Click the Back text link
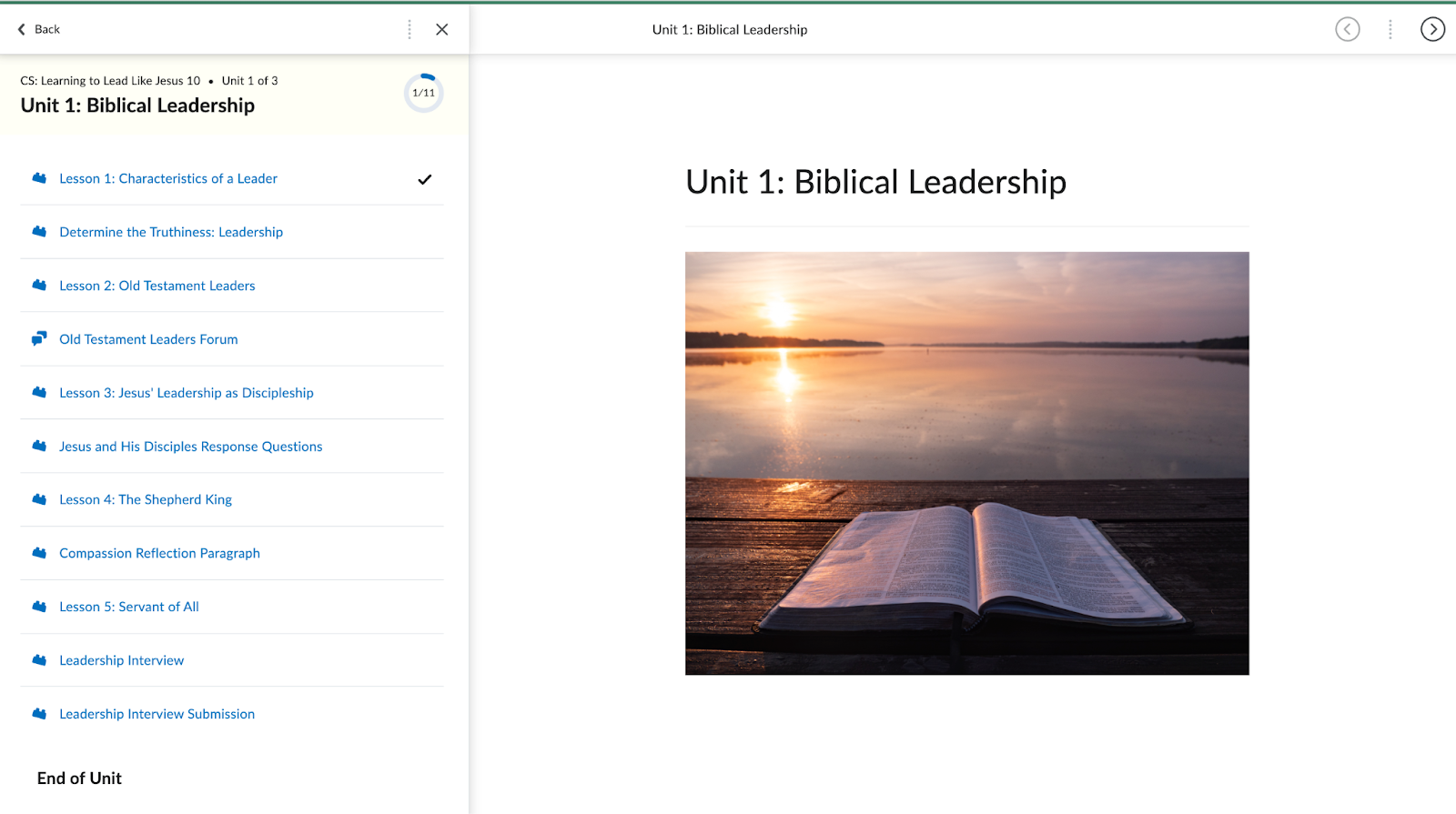1456x814 pixels. pyautogui.click(x=47, y=29)
